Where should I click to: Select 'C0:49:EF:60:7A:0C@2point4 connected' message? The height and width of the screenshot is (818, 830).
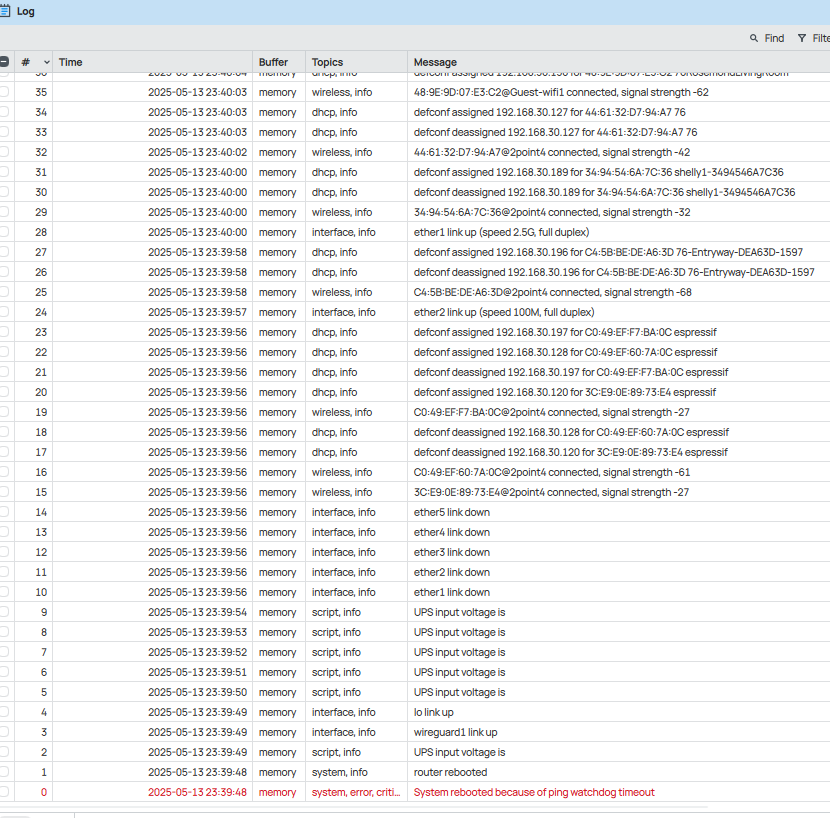pos(552,472)
